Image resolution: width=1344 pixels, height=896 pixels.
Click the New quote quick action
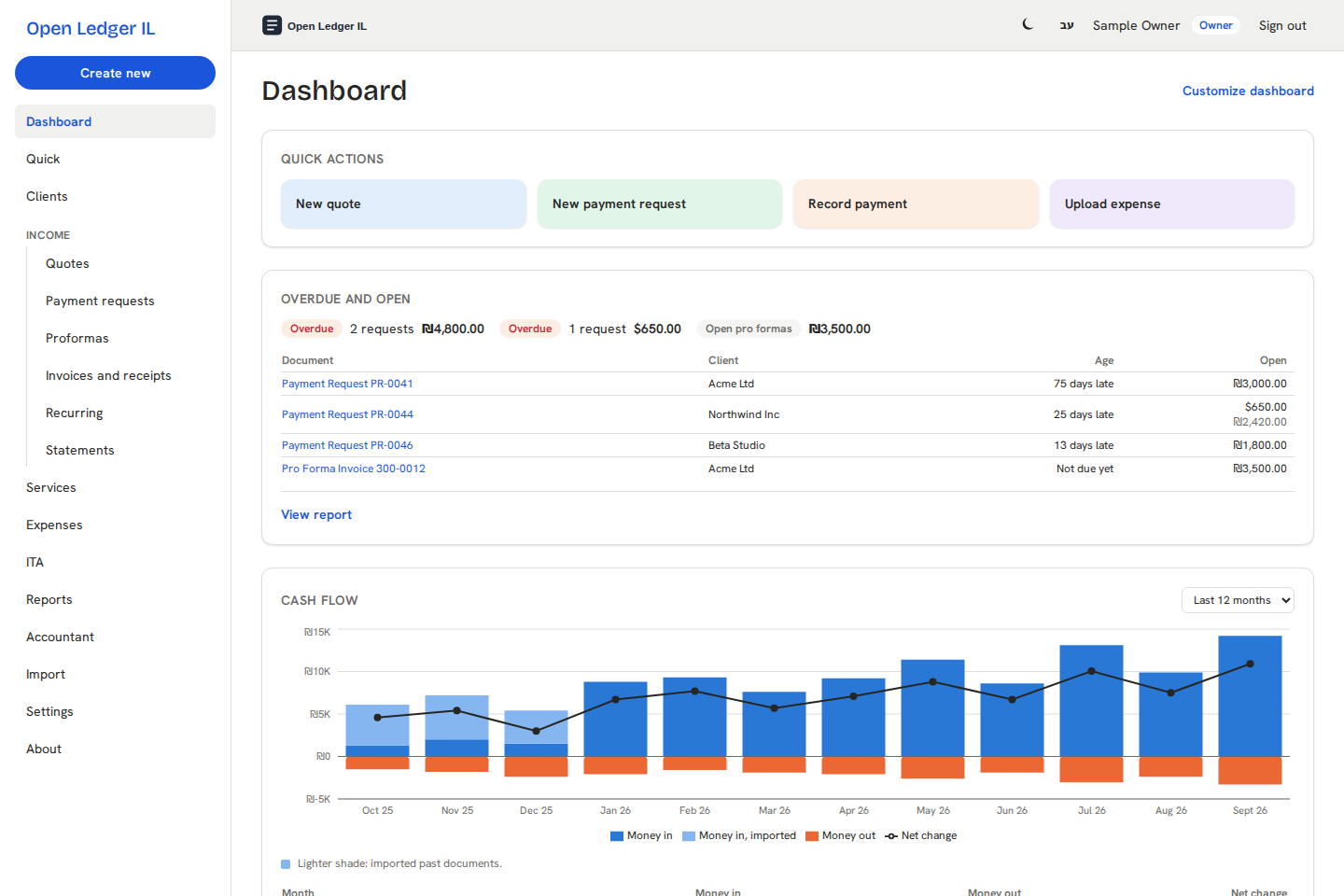coord(403,203)
